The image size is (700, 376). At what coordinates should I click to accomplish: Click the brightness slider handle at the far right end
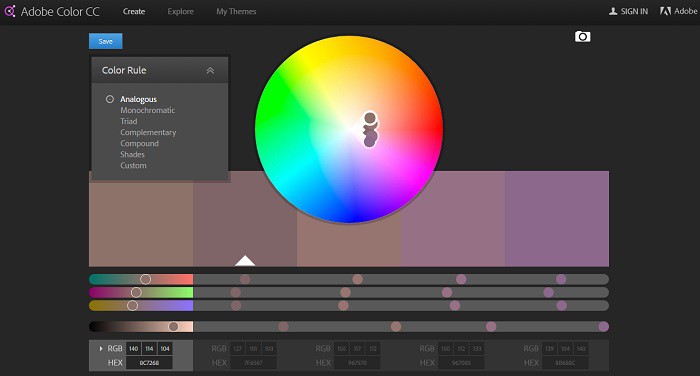point(604,326)
